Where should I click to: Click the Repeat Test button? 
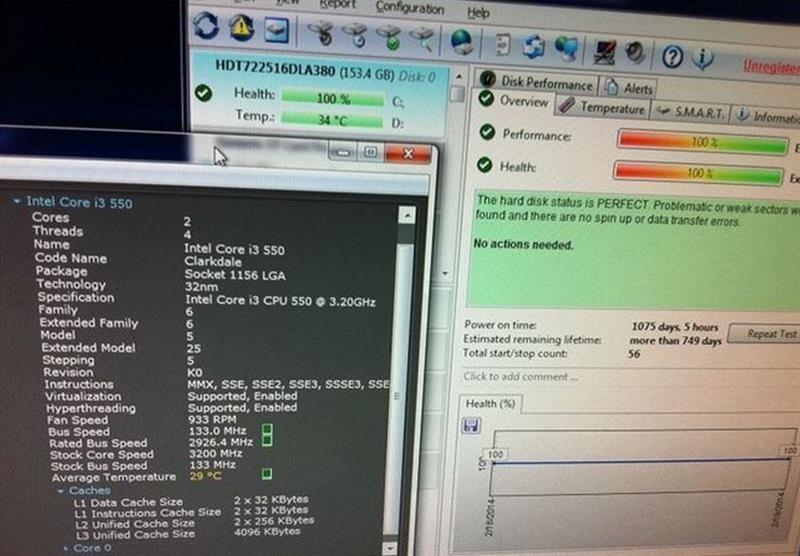[x=764, y=334]
